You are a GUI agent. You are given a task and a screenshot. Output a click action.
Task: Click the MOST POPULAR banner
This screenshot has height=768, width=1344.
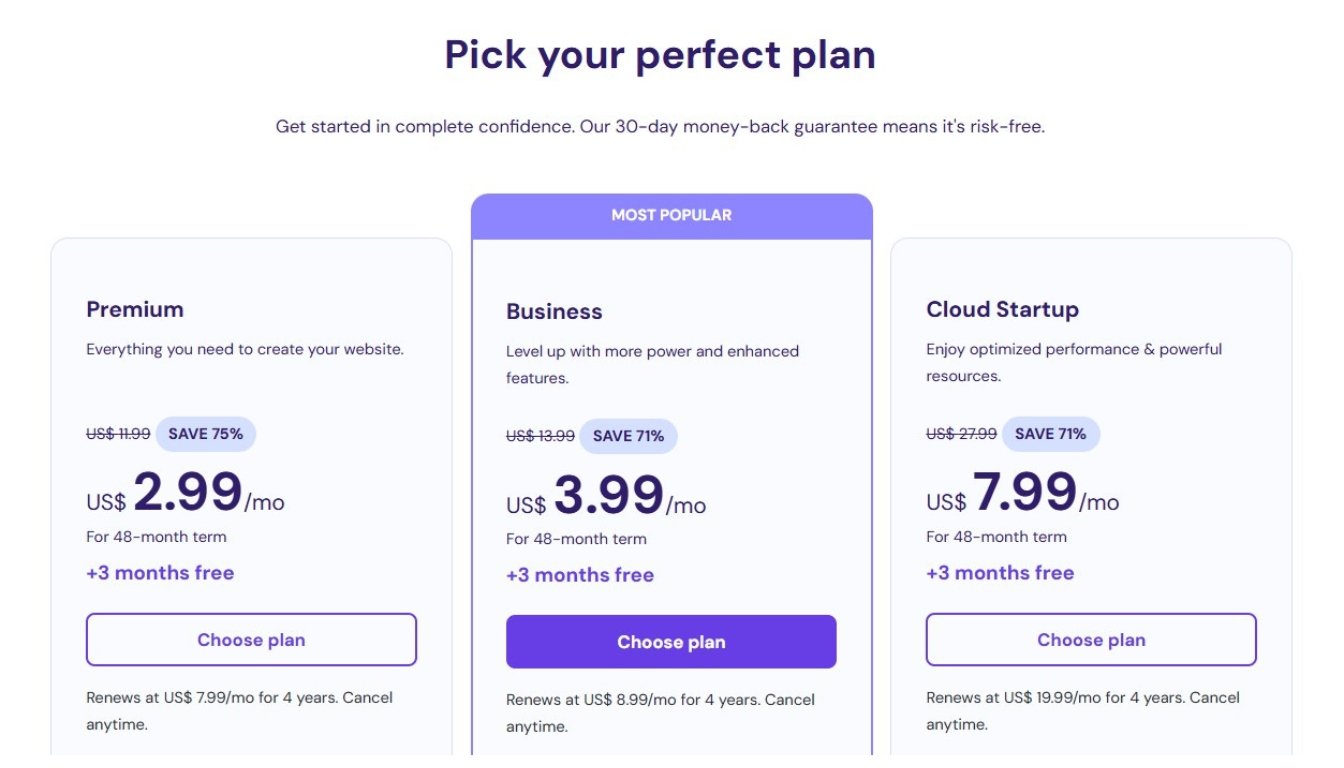coord(671,215)
